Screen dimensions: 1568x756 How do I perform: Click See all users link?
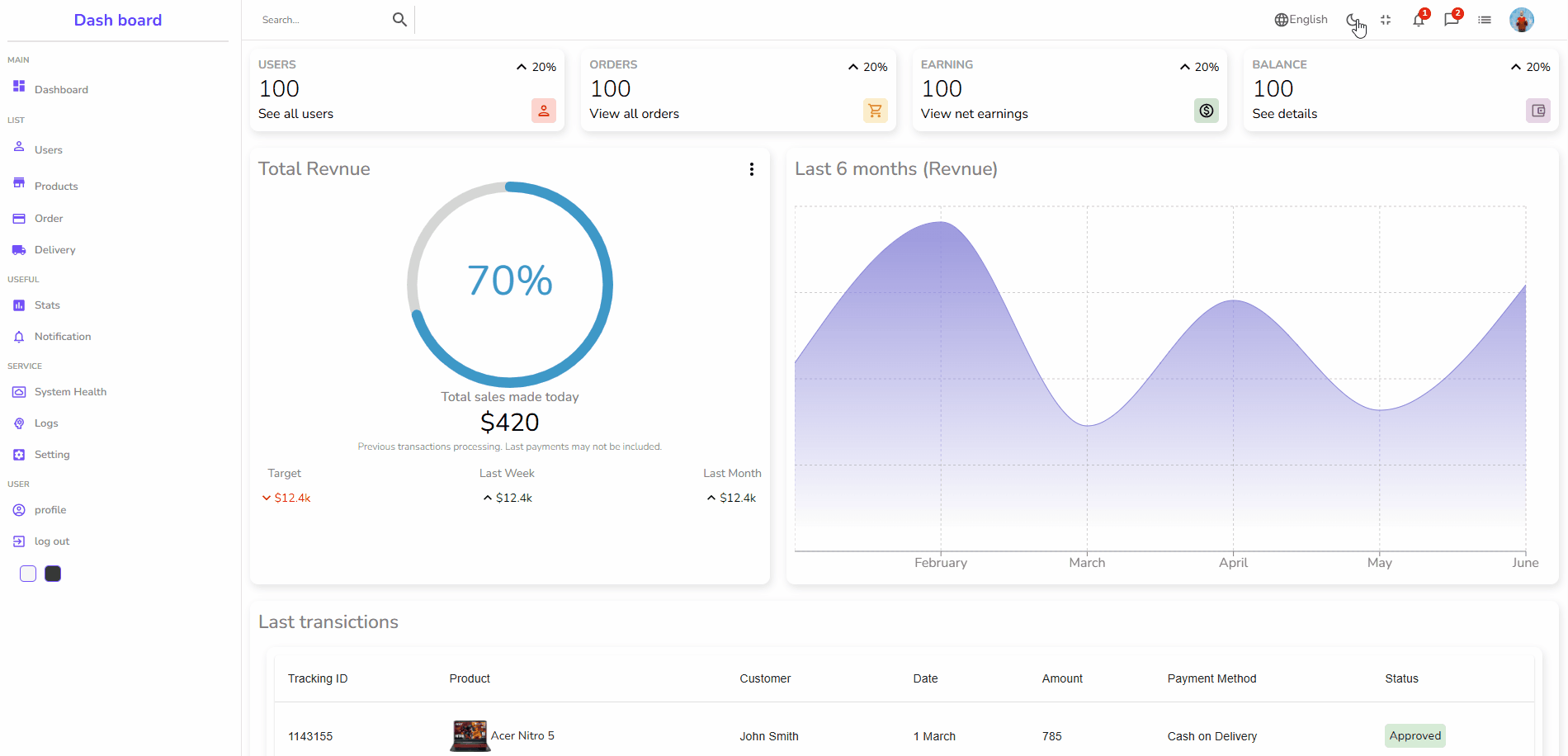point(295,114)
